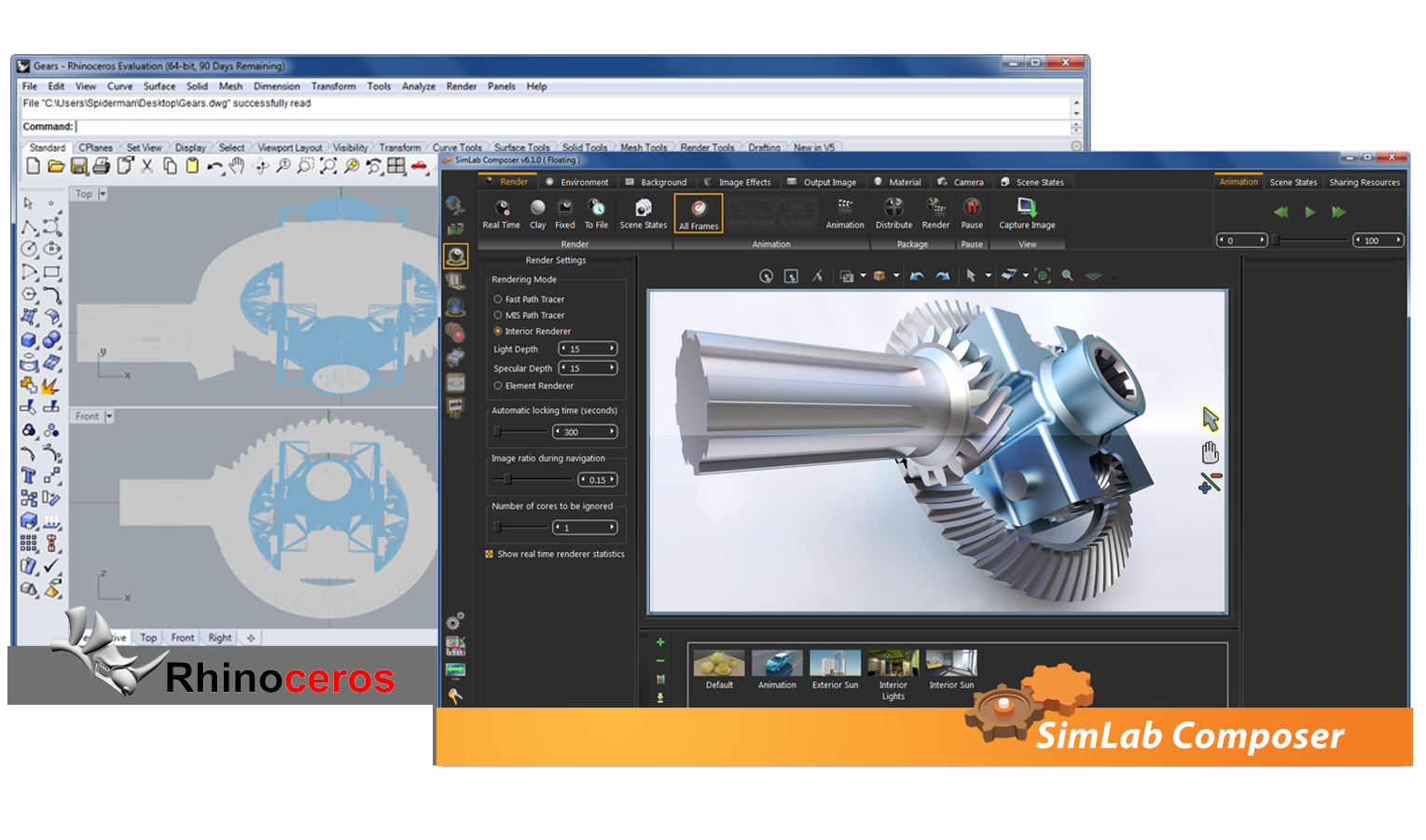Select the Real Time render mode icon

coord(501,213)
